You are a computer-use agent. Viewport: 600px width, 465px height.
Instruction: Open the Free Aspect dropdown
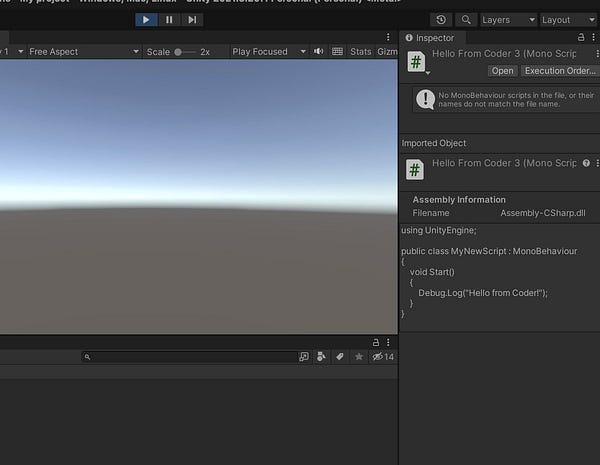tap(84, 52)
